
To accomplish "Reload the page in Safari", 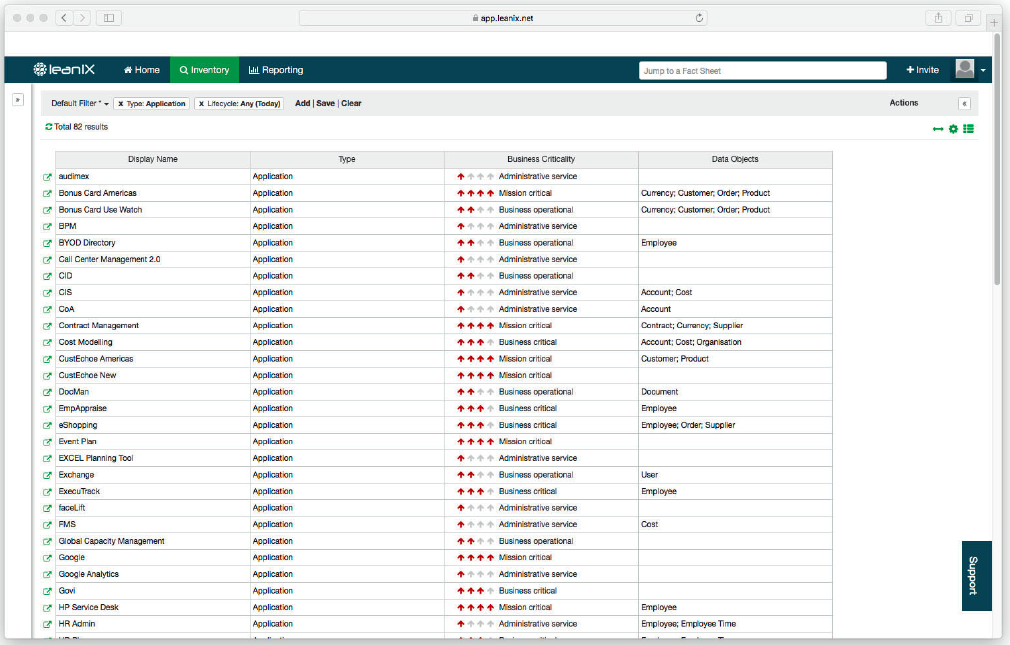I will (699, 18).
